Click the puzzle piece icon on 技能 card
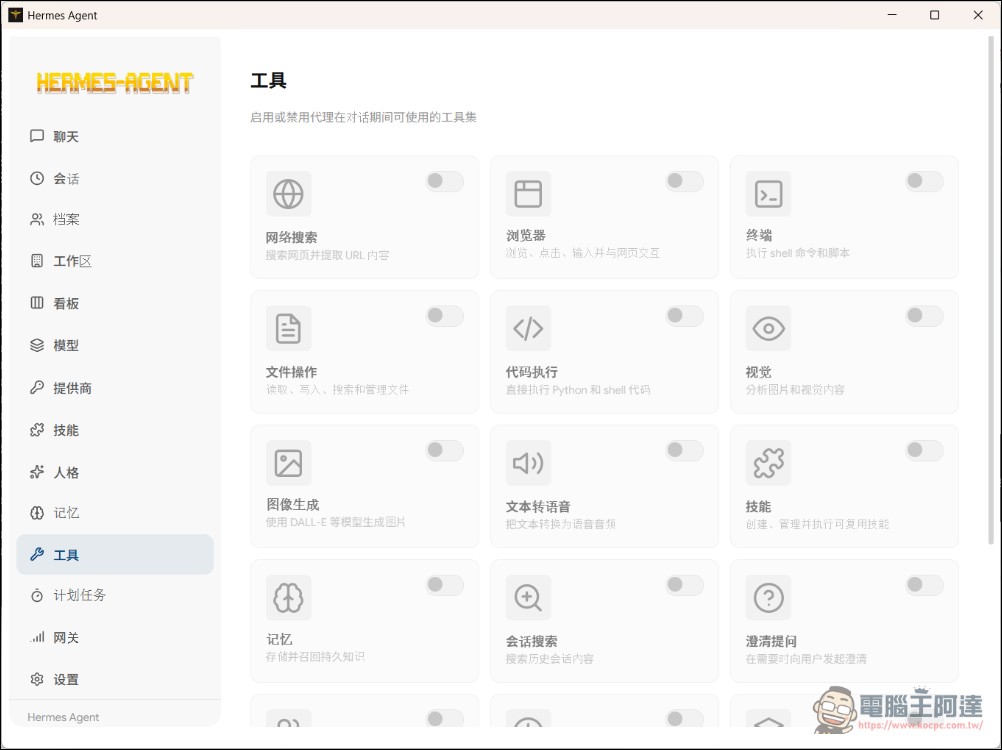The image size is (1002, 750). point(768,463)
